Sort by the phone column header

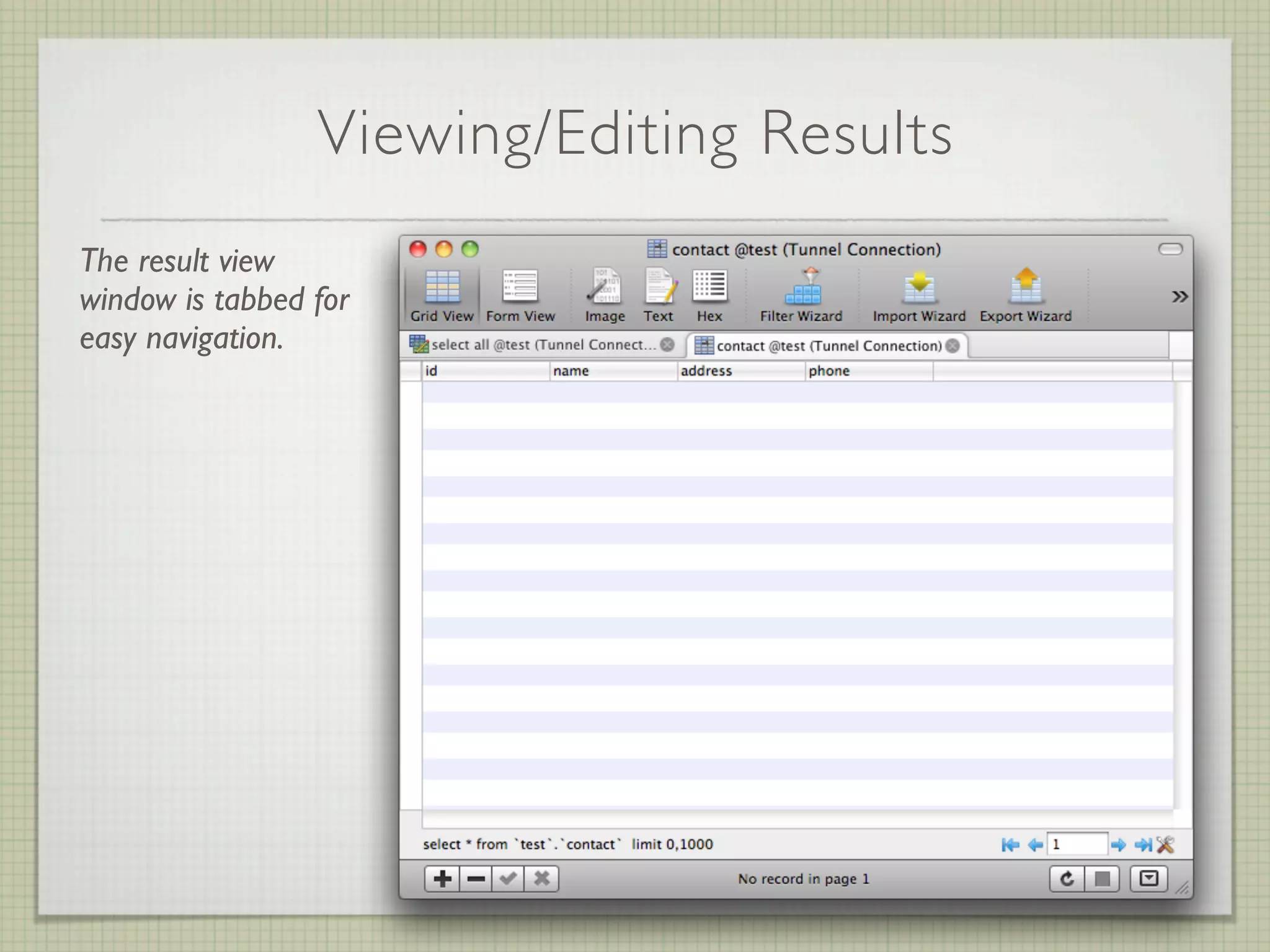pos(869,371)
